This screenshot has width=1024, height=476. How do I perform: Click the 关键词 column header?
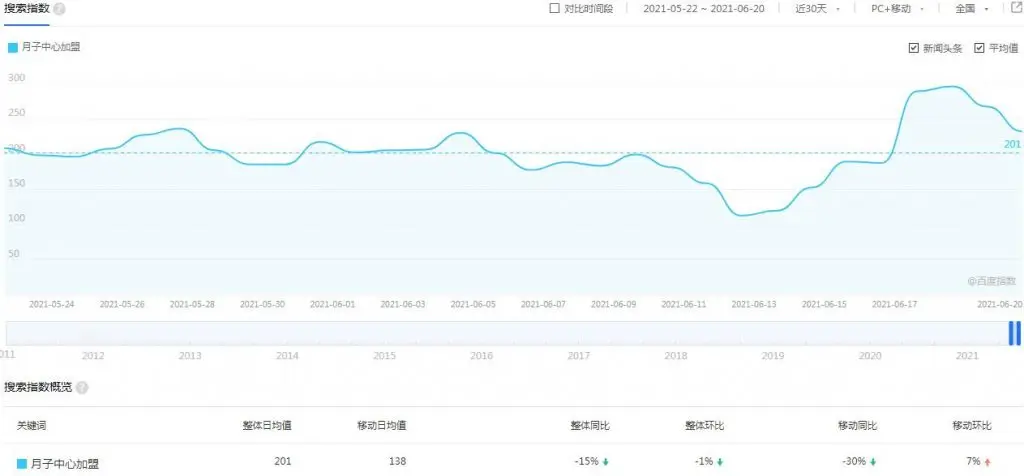(31, 426)
